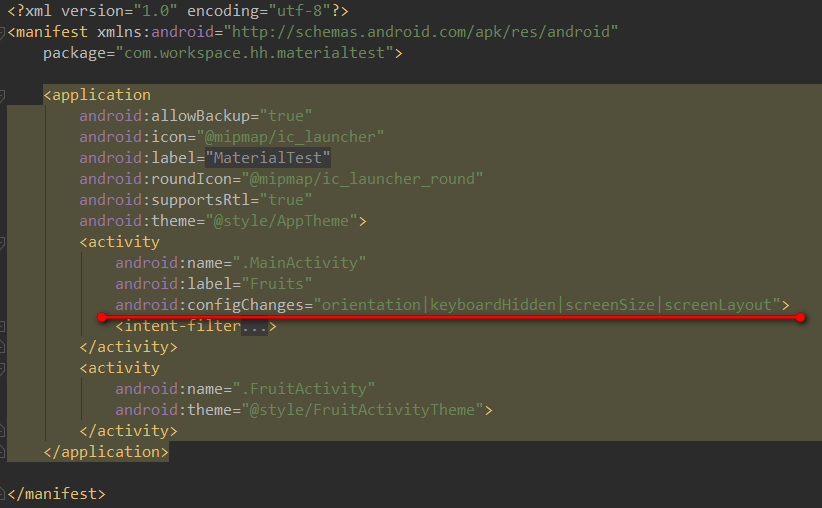Screen dimensions: 822x508
Task: Click the orientation config value
Action: point(371,305)
